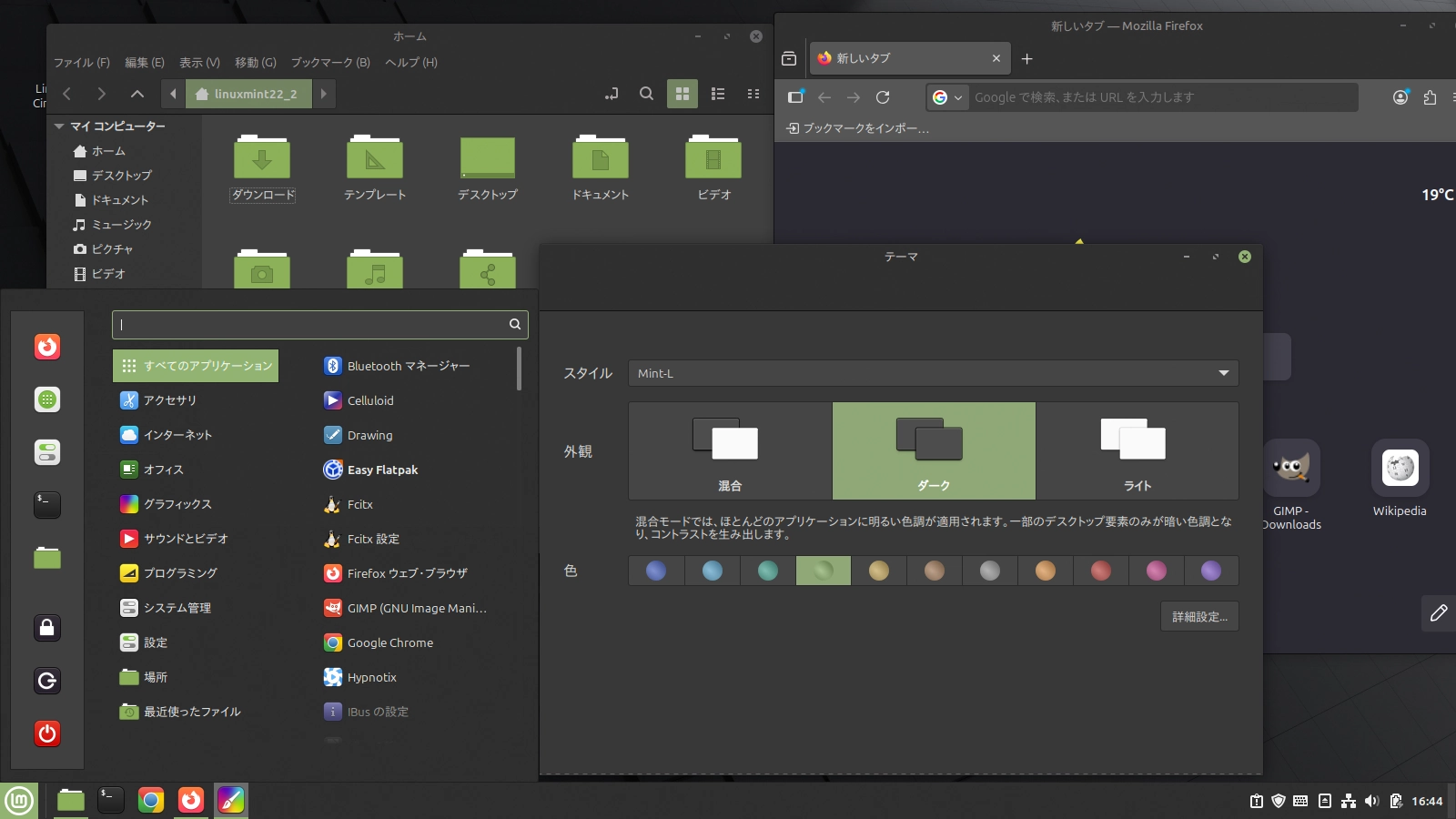Open the ブックマーク (B) menu
The width and height of the screenshot is (1456, 819).
[330, 63]
